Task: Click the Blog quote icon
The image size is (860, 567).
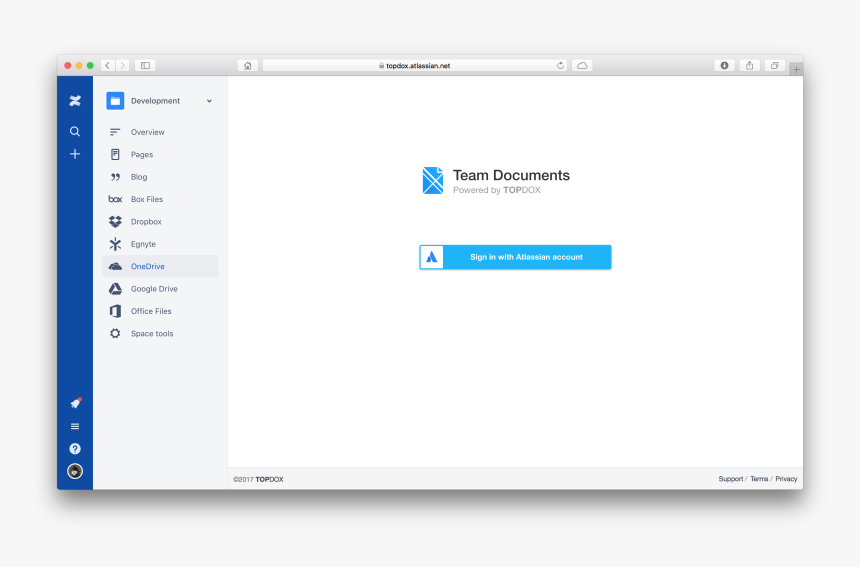Action: [x=115, y=177]
